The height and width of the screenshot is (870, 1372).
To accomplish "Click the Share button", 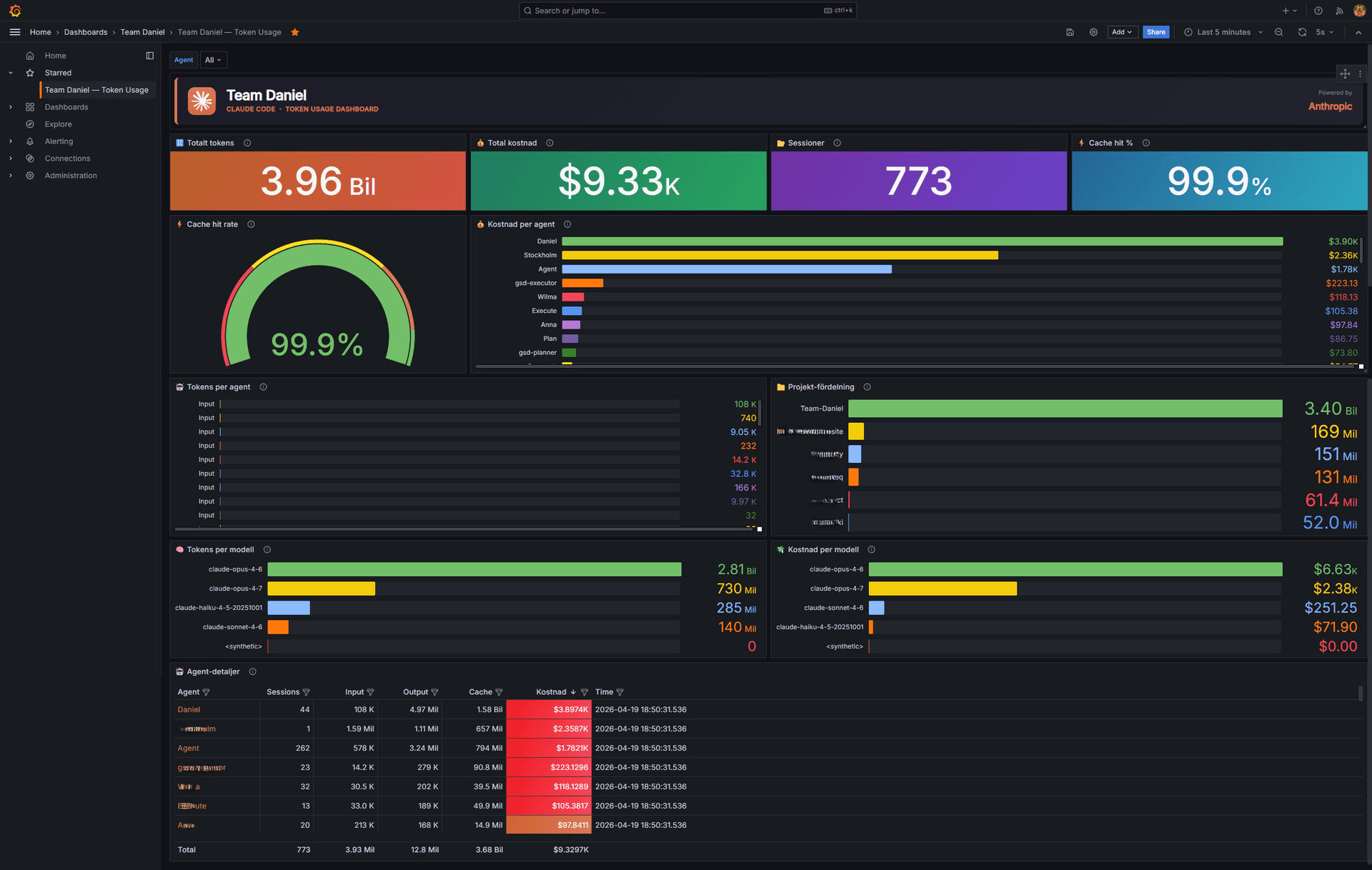I will click(x=1155, y=32).
